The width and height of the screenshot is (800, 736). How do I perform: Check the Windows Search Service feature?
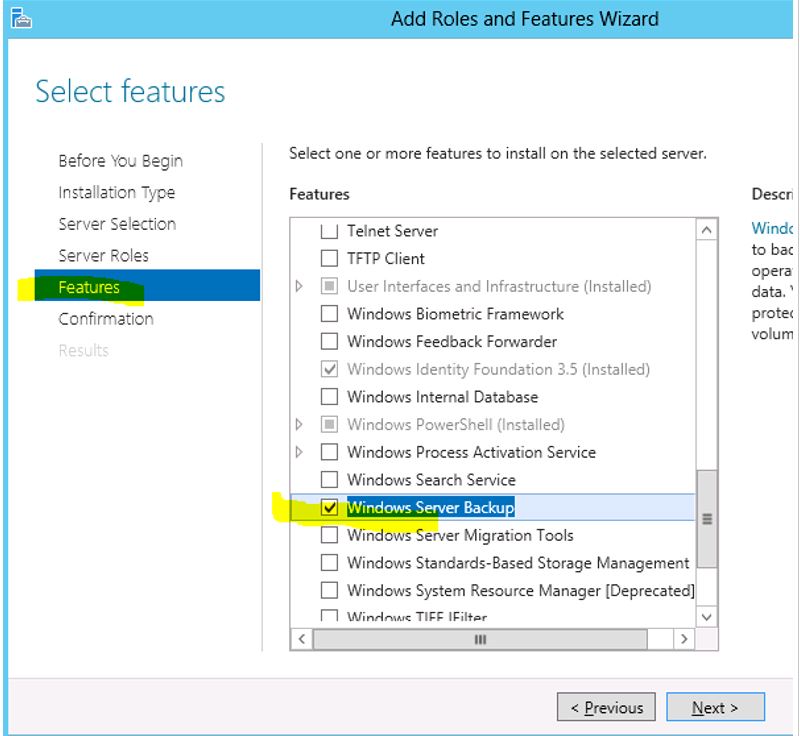[x=329, y=480]
